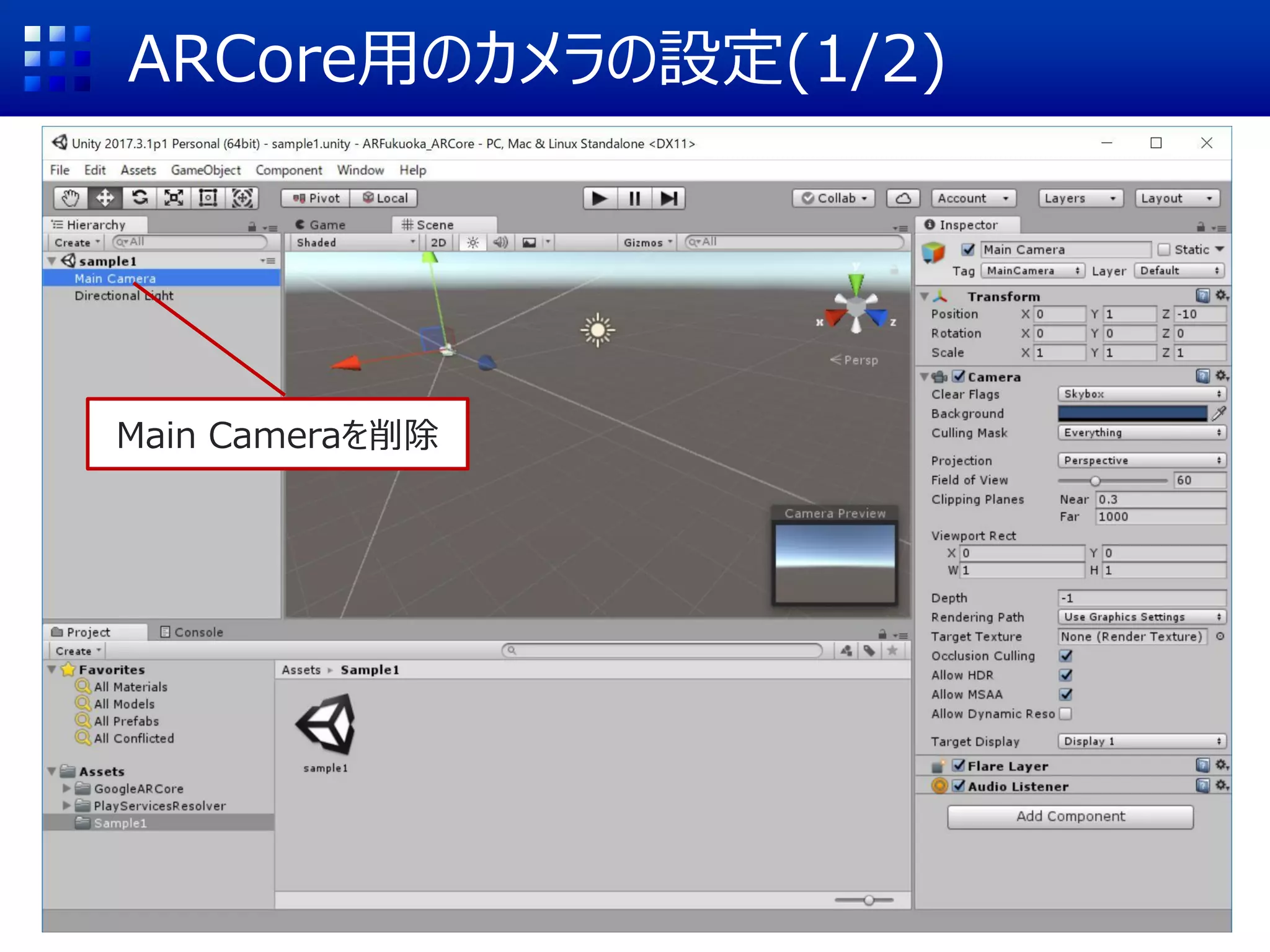
Task: Open the Layer Default dropdown
Action: [1179, 271]
